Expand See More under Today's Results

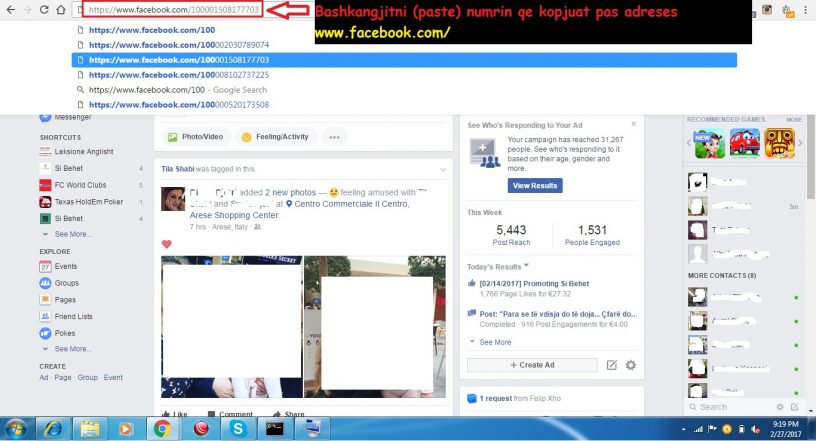click(494, 342)
